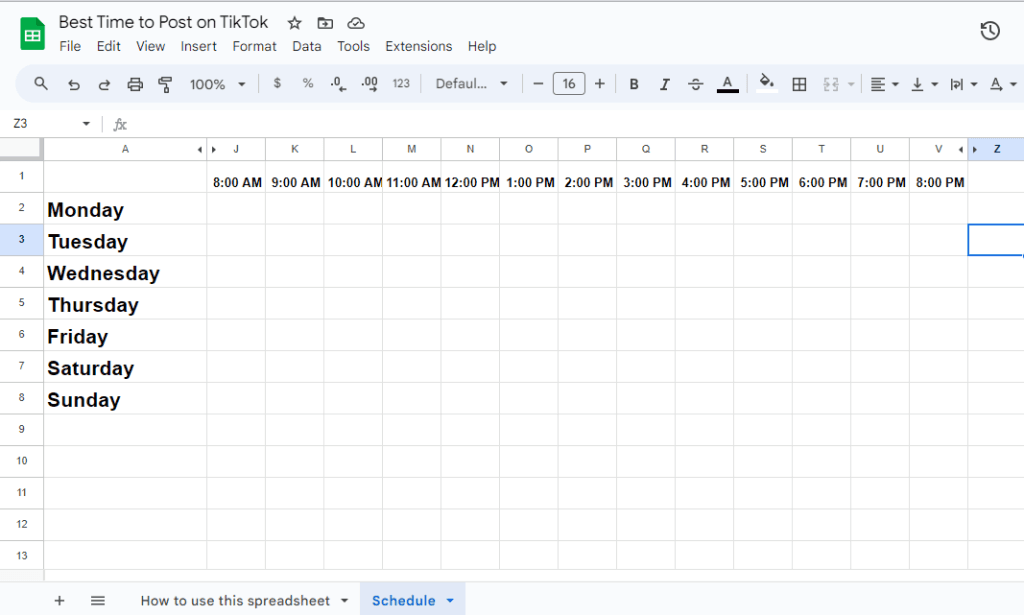Toggle the print icon
The image size is (1024, 615).
point(135,84)
